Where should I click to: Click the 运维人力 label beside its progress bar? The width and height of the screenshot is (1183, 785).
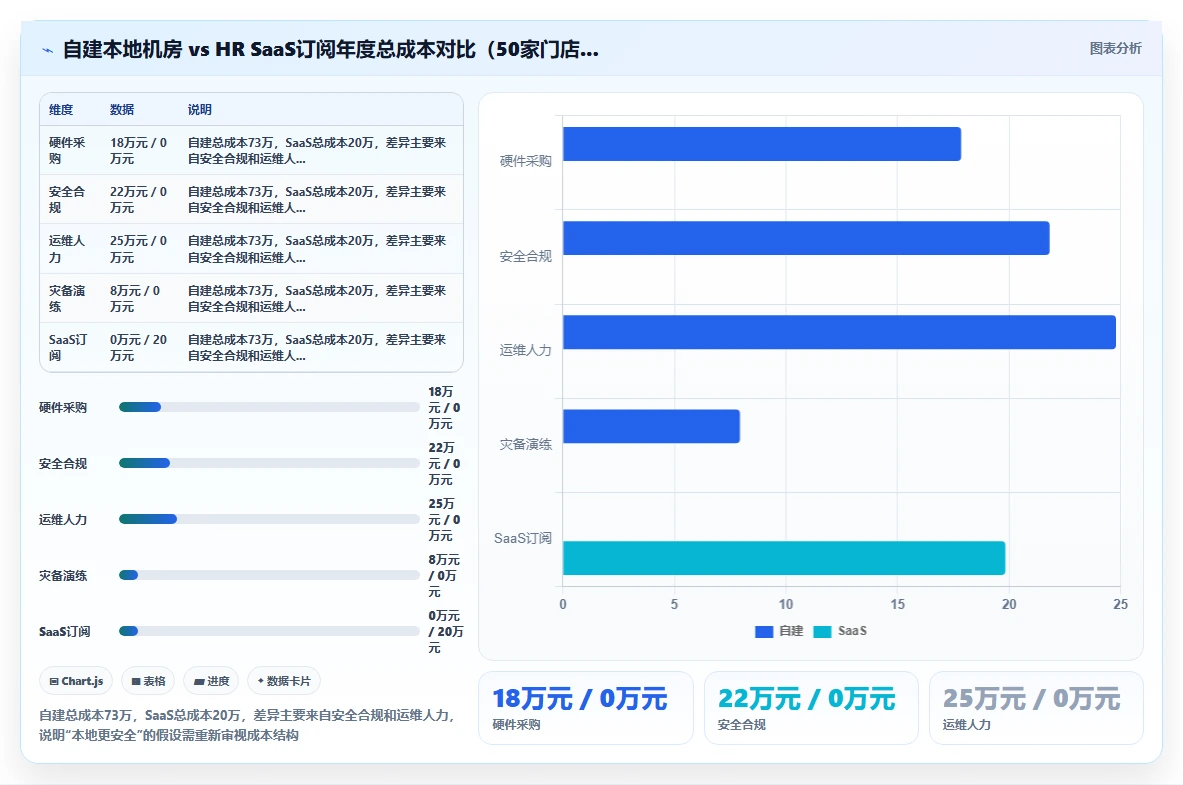point(63,519)
